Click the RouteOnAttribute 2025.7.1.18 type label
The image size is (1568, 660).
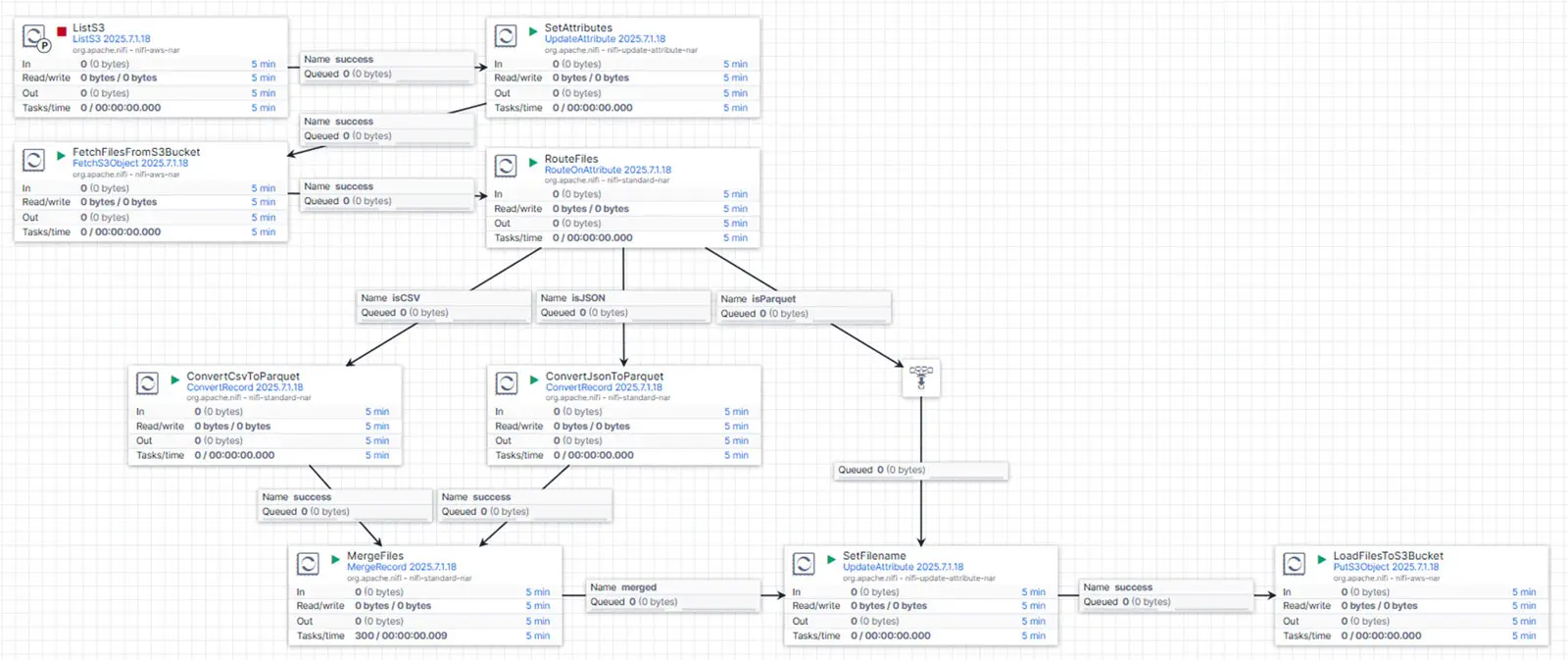[608, 170]
